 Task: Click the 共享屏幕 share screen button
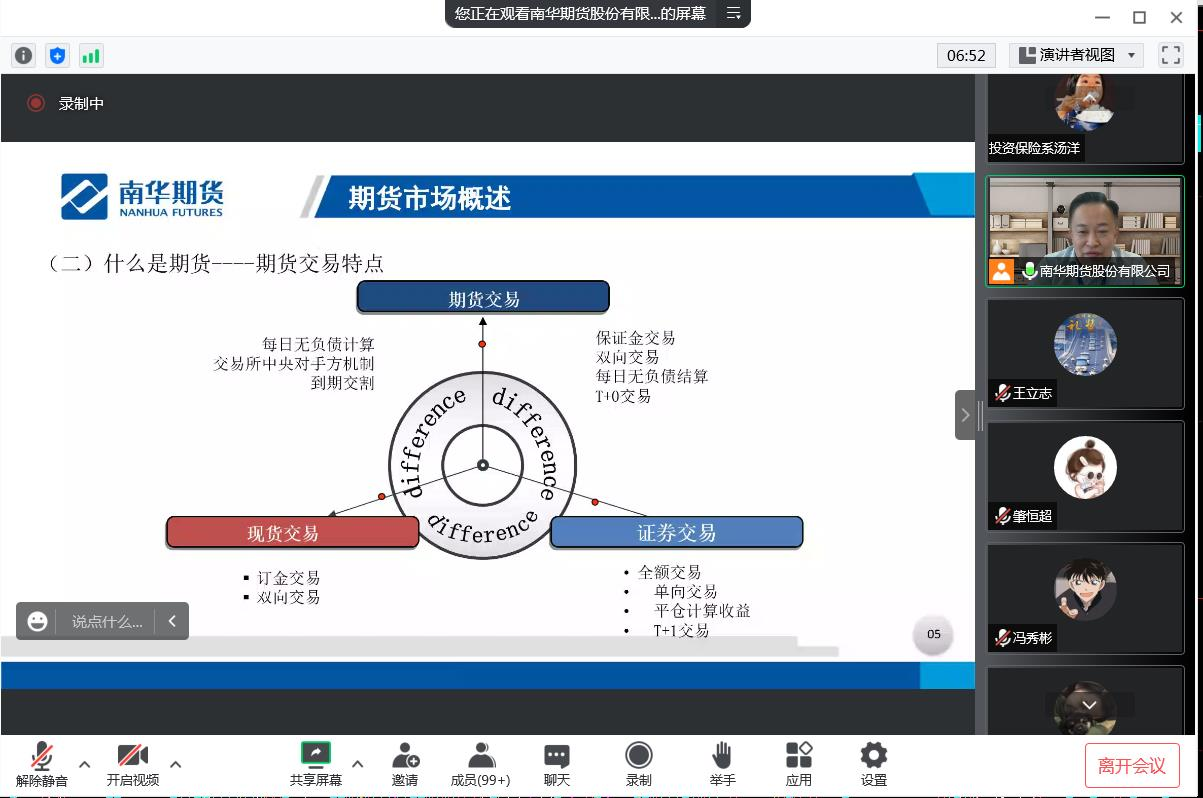pos(316,764)
